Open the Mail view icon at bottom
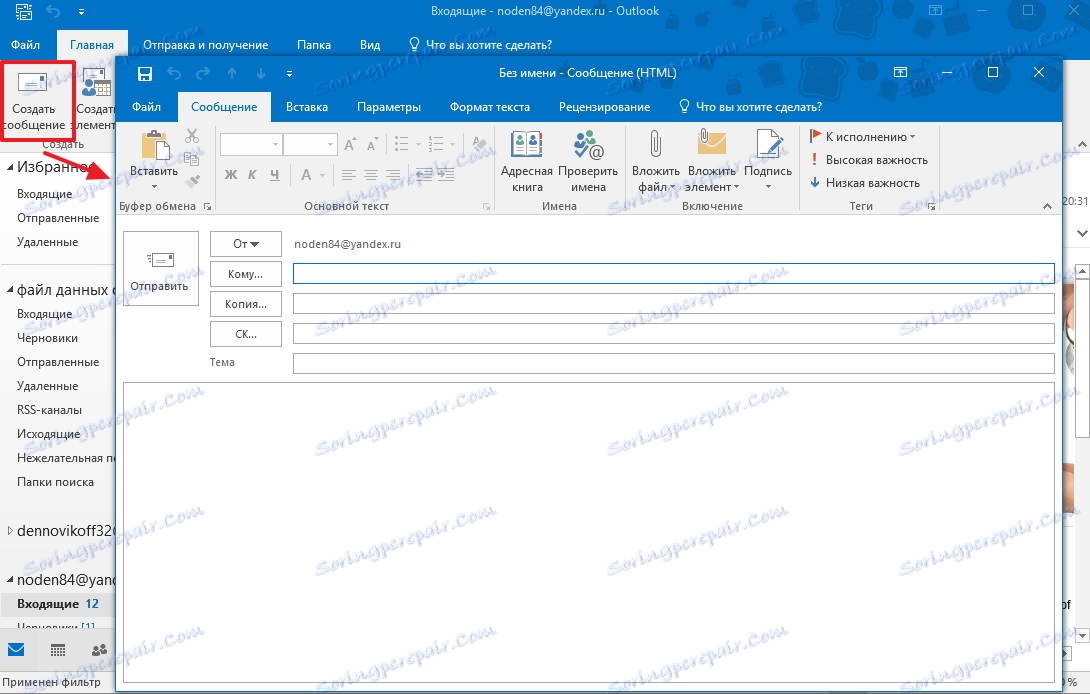The height and width of the screenshot is (694, 1090). (x=16, y=649)
